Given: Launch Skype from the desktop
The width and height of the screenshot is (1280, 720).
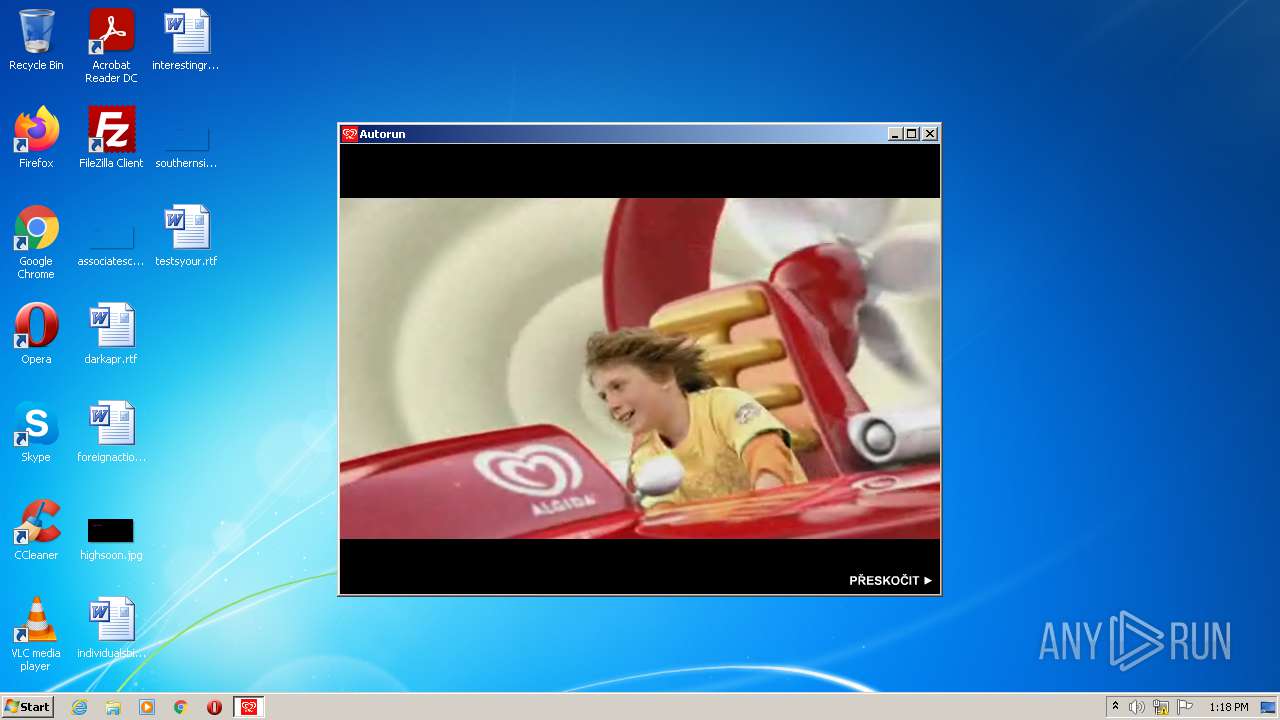Looking at the screenshot, I should [36, 432].
